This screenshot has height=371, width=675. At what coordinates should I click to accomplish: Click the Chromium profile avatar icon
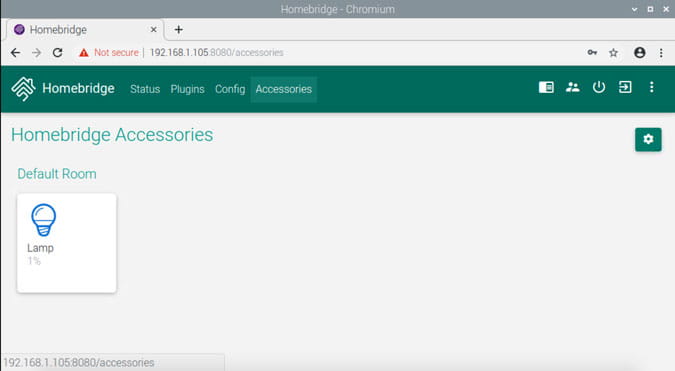(639, 53)
